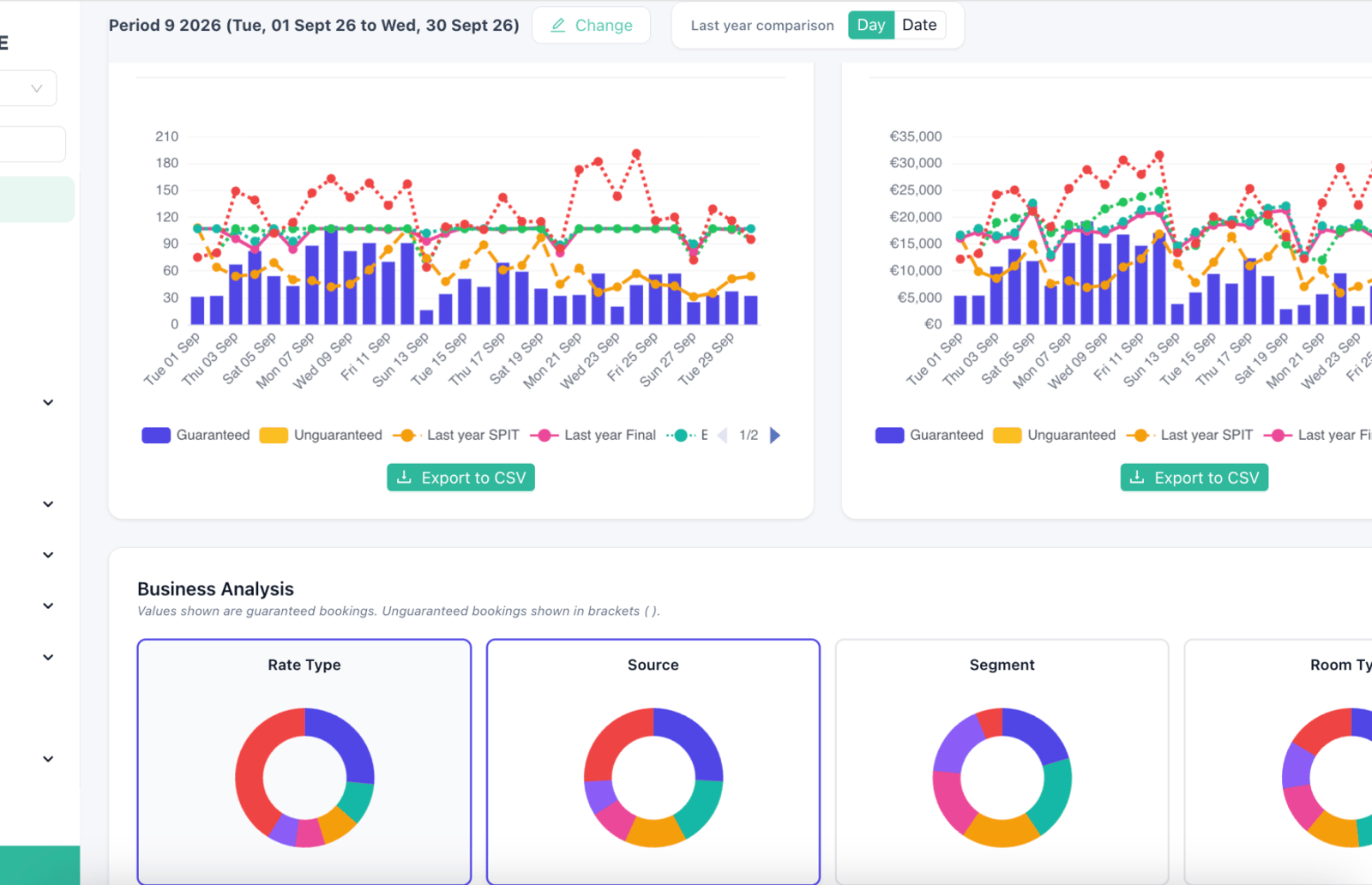Screen dimensions: 1372x885
Task: Click the €35,000 axis value in right chart
Action: 916,136
